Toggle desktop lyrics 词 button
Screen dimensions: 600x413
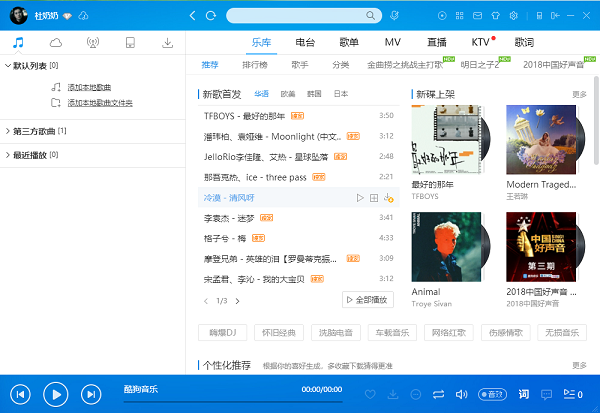524,394
